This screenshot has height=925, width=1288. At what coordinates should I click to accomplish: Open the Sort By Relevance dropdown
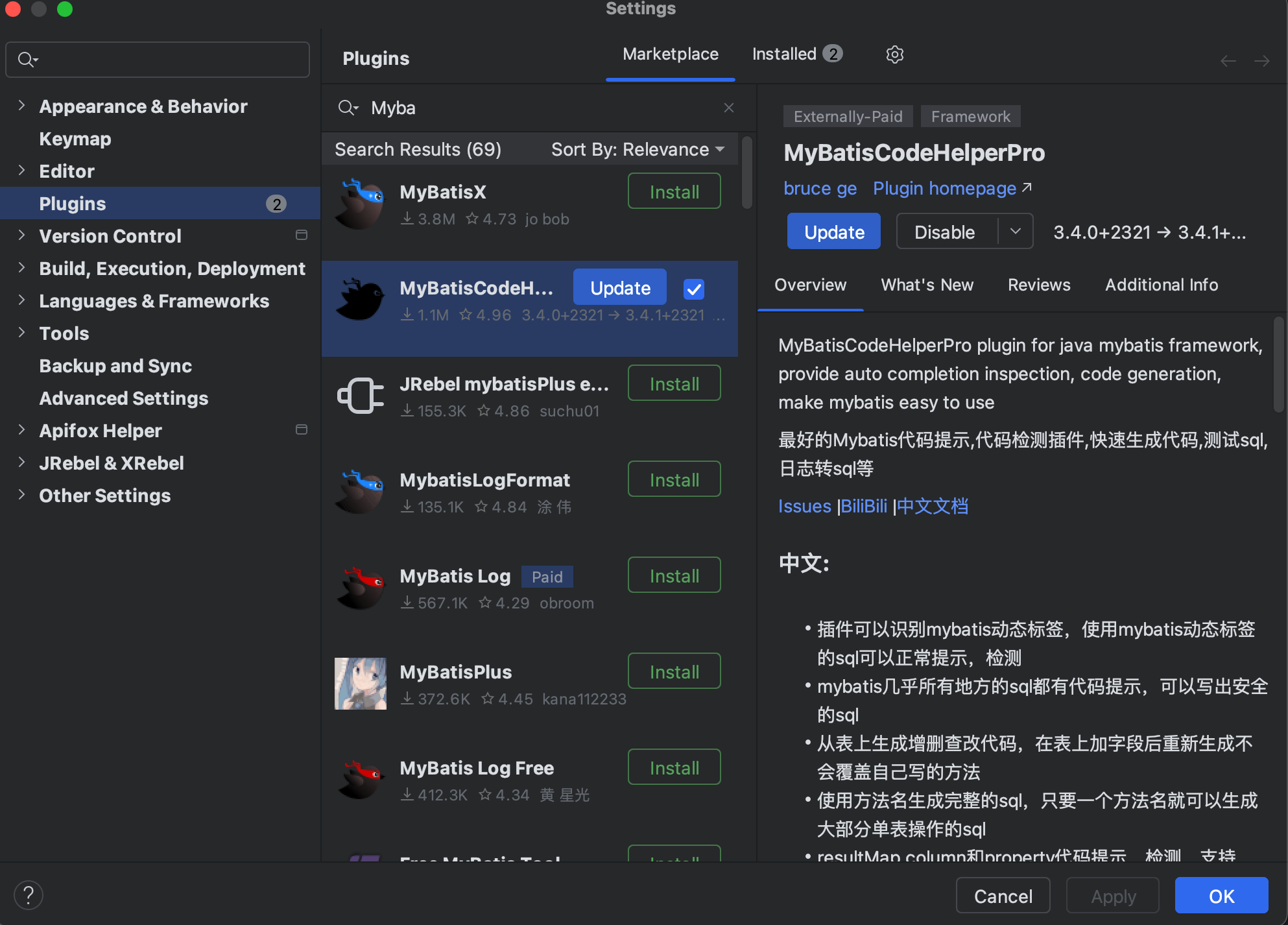click(638, 150)
